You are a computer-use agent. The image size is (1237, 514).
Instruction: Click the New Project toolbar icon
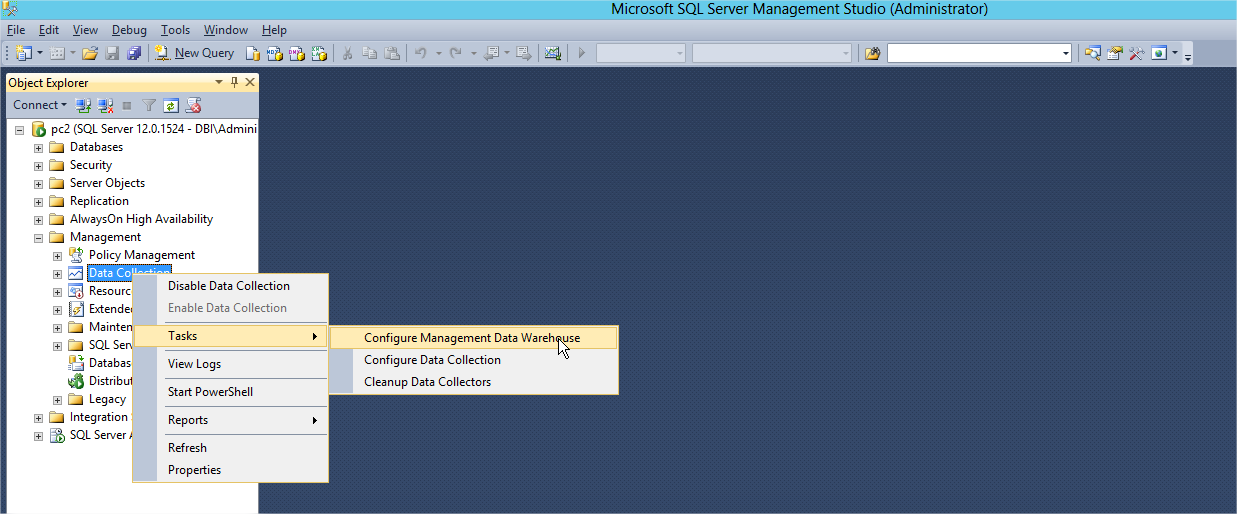pos(23,53)
